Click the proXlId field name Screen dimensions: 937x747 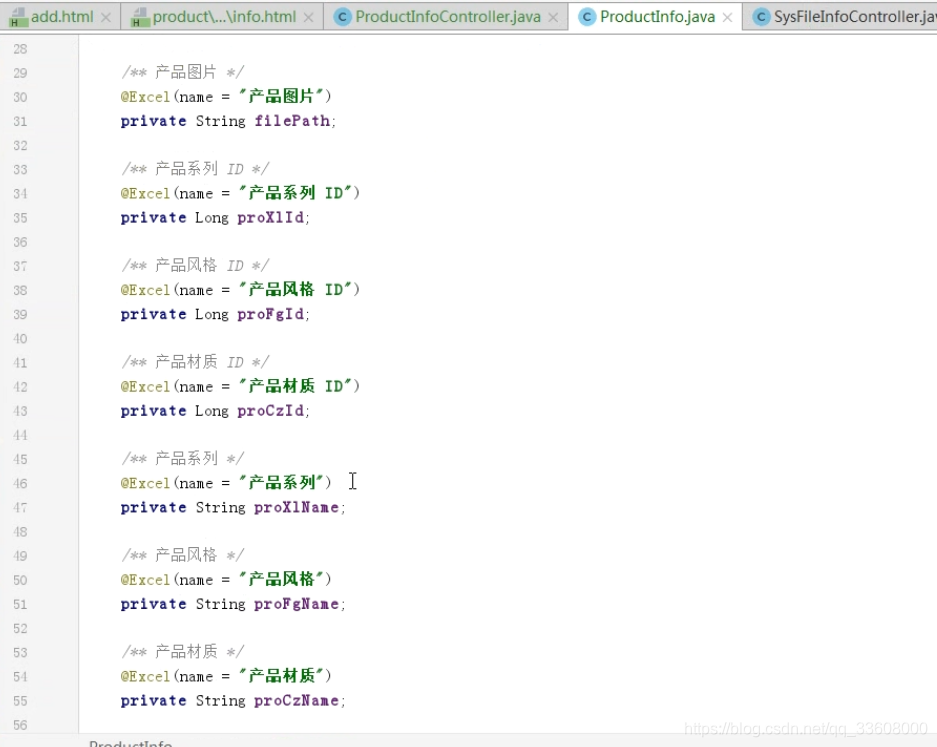[x=271, y=218]
